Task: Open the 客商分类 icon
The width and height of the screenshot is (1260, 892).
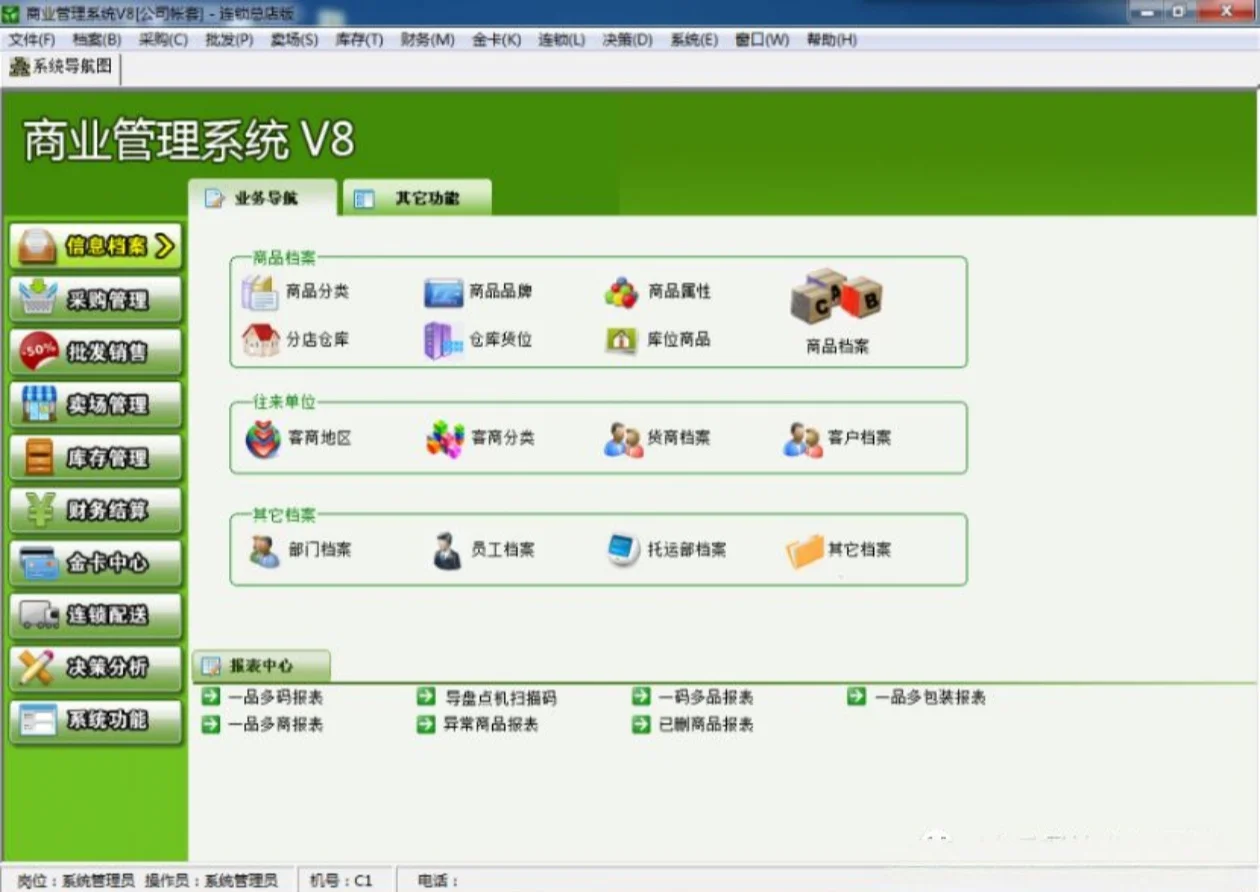Action: [445, 438]
